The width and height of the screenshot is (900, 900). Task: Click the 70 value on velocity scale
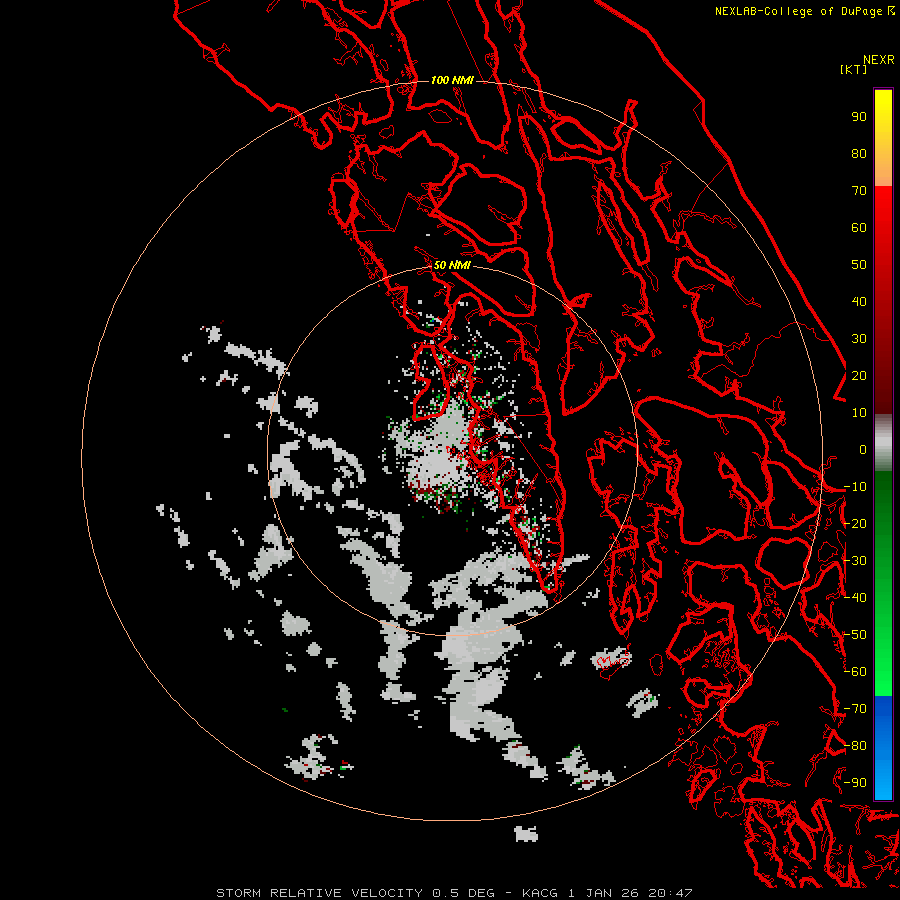pos(859,191)
